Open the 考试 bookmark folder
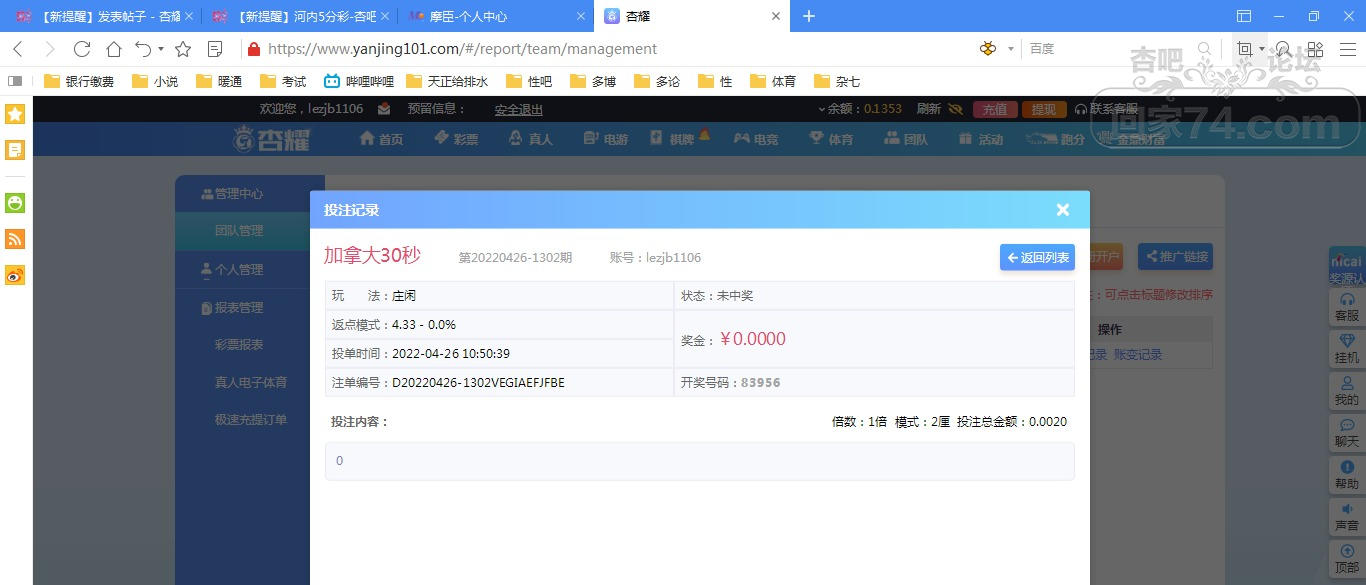The image size is (1366, 585). (x=283, y=82)
